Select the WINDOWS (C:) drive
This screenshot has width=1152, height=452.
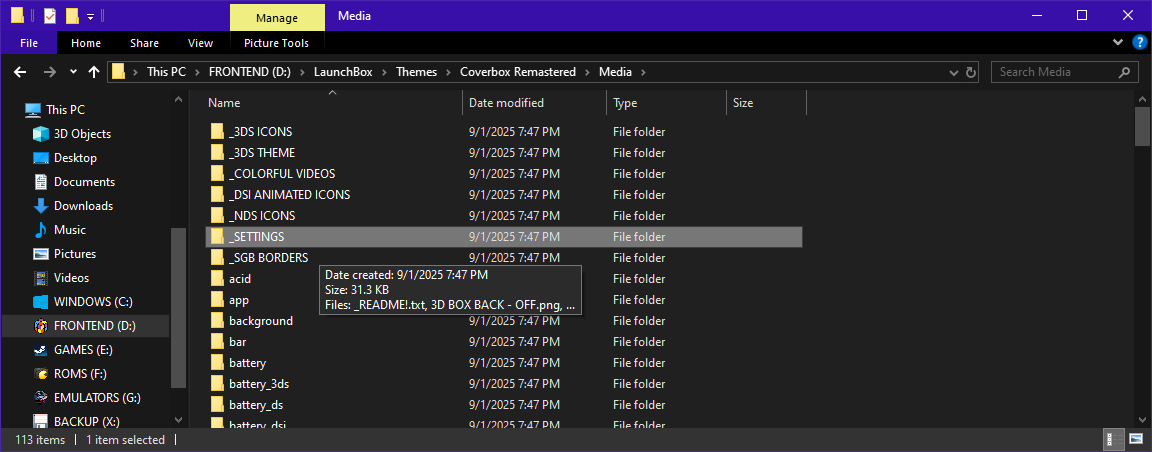(93, 301)
